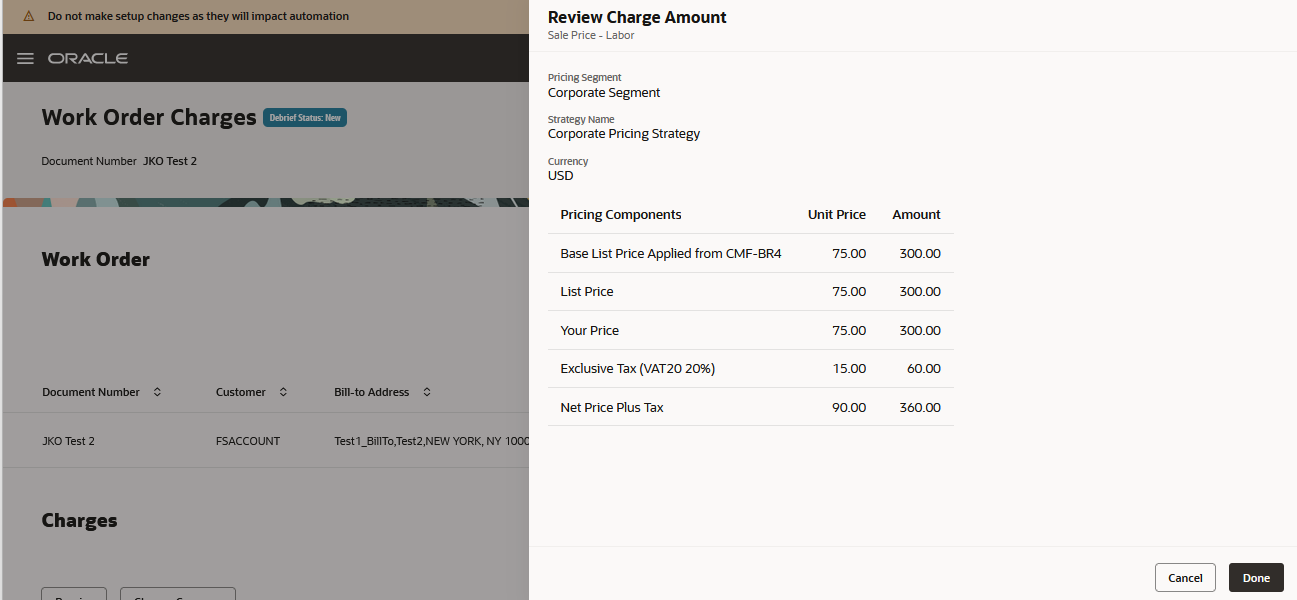Select the Debrief Status: New badge

305,118
